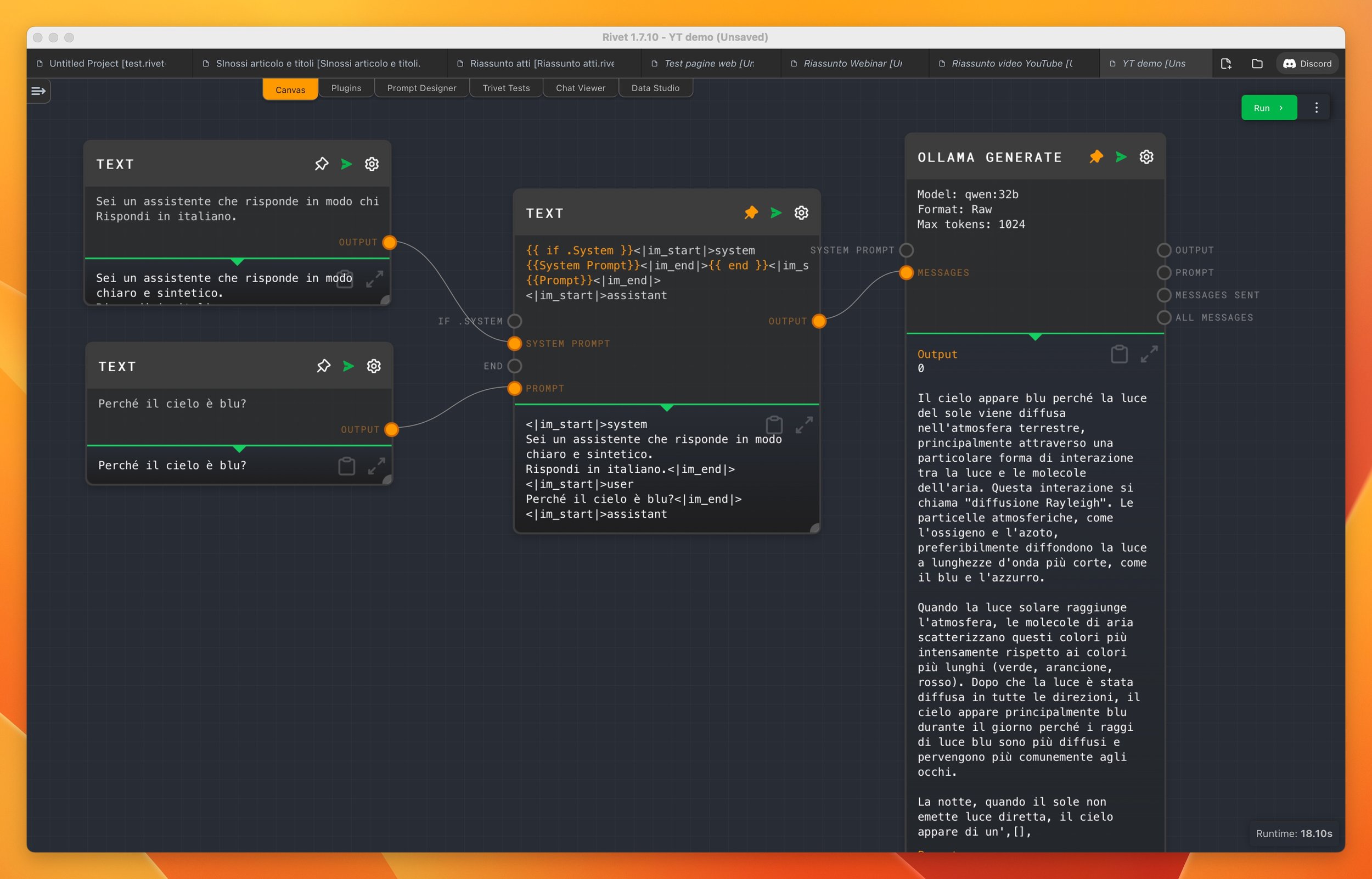Run the 'Perché il cielo è blu?' Text node
The width and height of the screenshot is (1372, 879).
click(348, 366)
